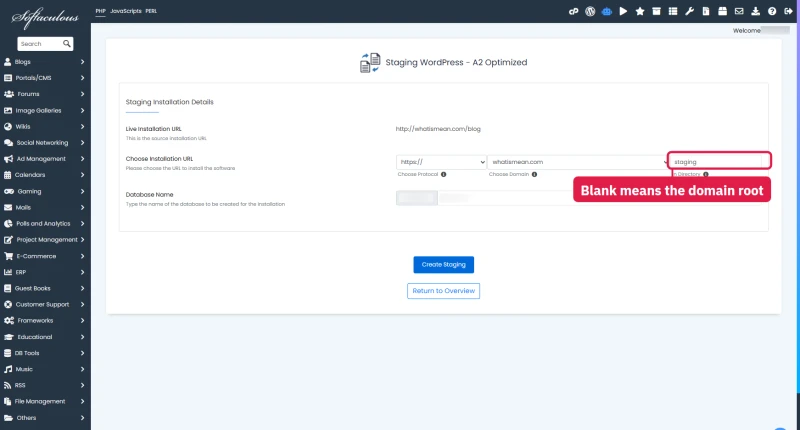Click the Polls and Analytics pie chart icon

tap(8, 223)
